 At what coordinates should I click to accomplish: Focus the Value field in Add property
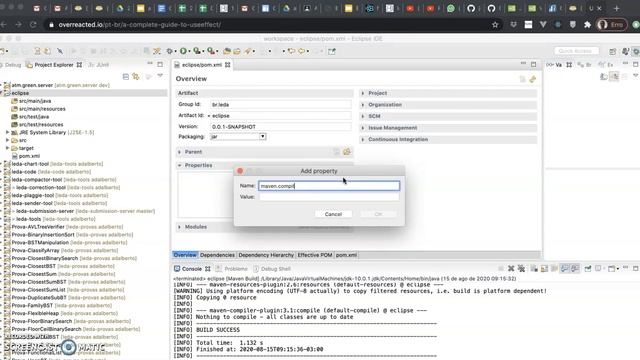329,197
